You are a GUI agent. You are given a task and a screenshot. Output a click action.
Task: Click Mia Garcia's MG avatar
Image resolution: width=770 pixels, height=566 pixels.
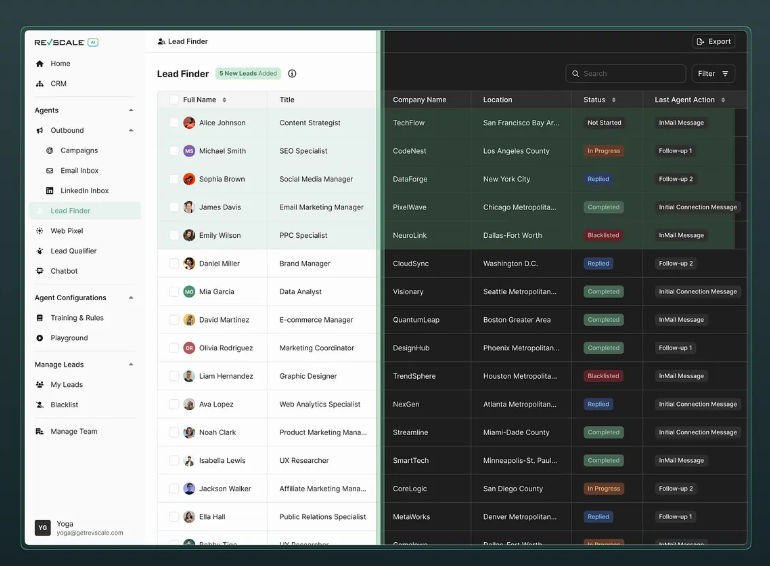[x=189, y=292]
